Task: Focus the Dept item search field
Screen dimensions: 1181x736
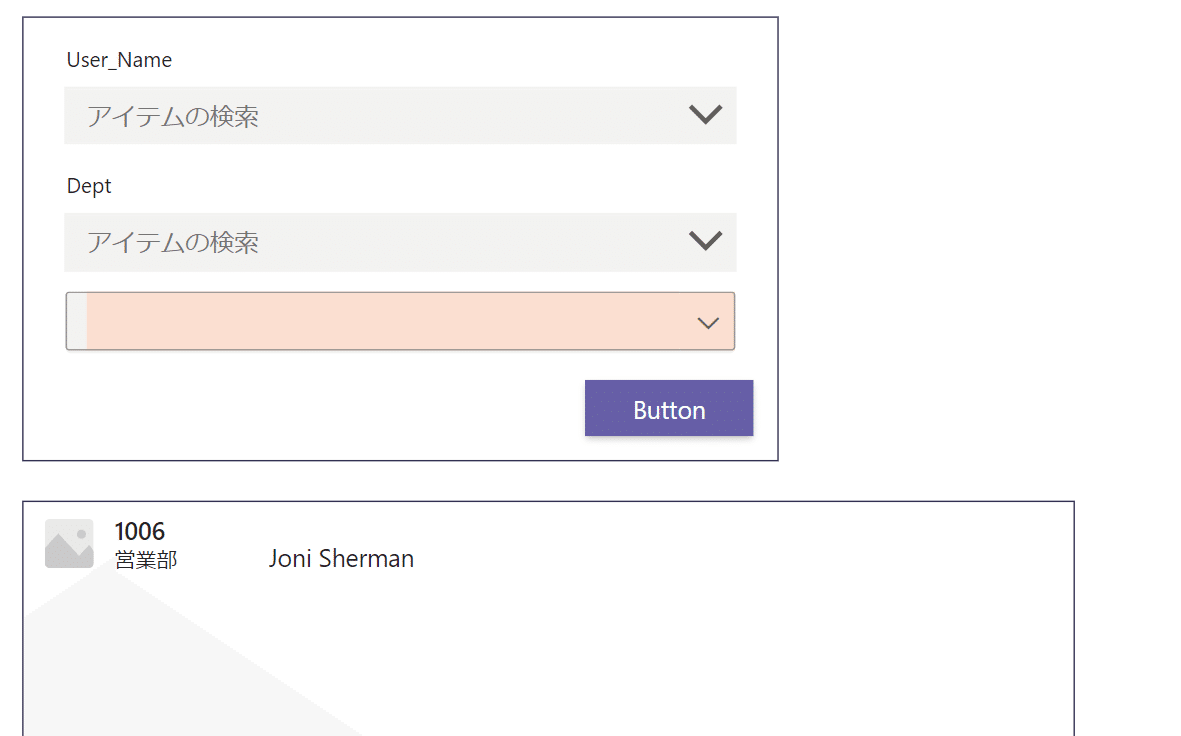Action: coord(400,242)
